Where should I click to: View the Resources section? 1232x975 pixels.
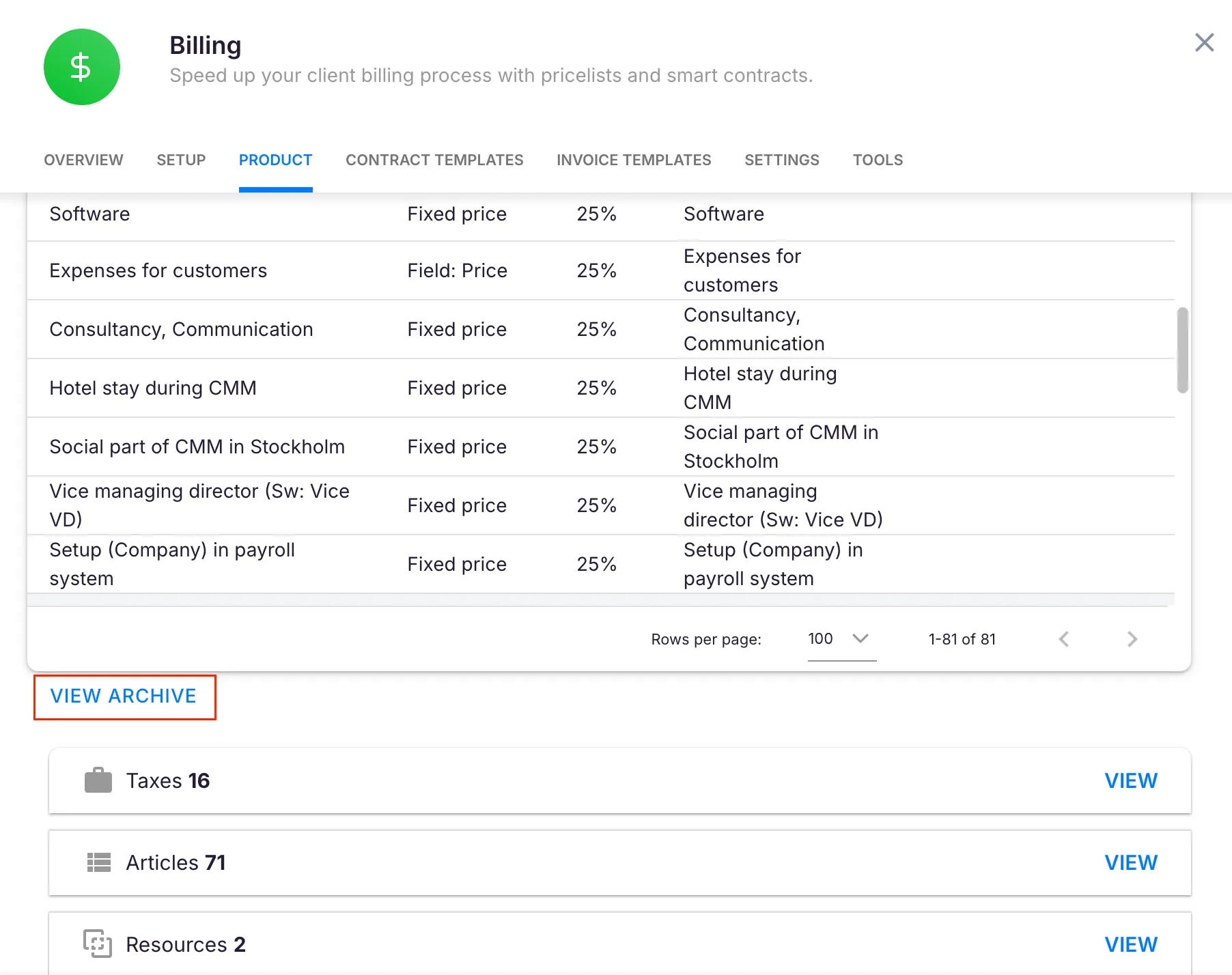coord(1131,944)
